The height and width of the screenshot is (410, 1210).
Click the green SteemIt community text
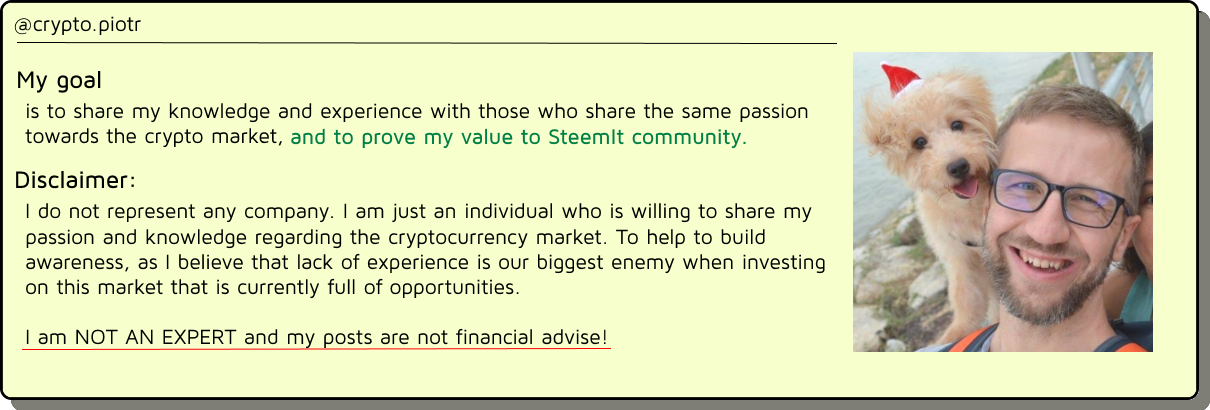coord(518,138)
